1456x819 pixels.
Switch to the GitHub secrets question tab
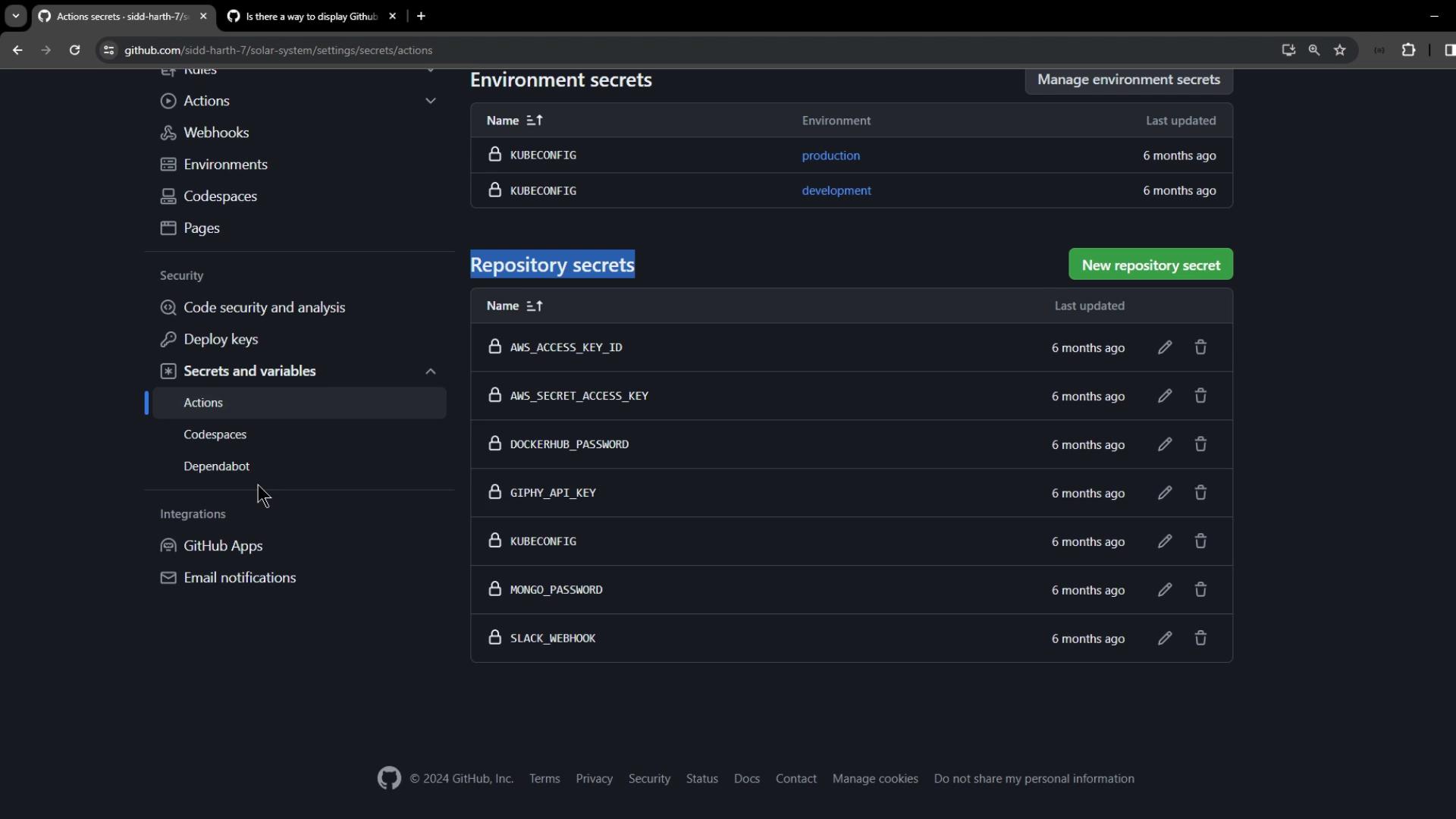(x=311, y=16)
